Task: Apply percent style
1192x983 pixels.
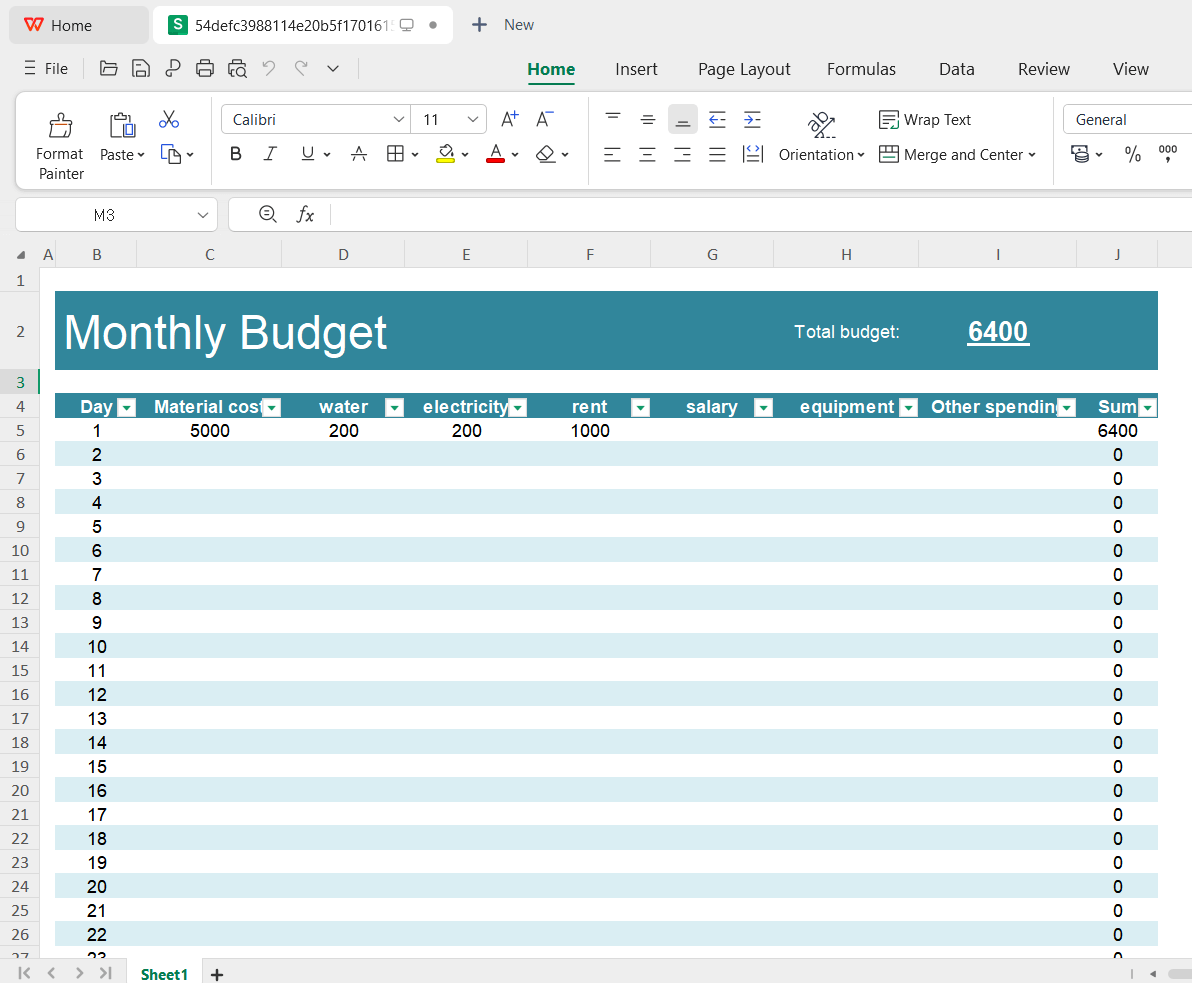Action: [1133, 154]
